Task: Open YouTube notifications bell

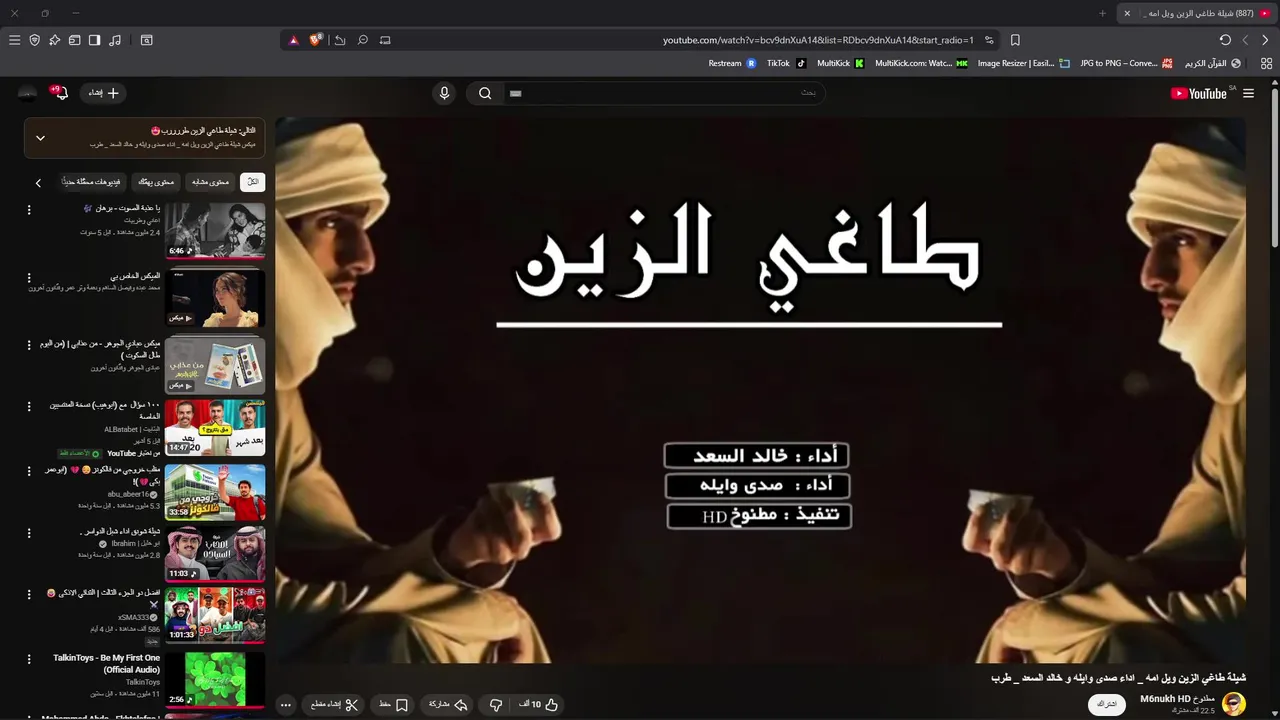Action: point(60,93)
